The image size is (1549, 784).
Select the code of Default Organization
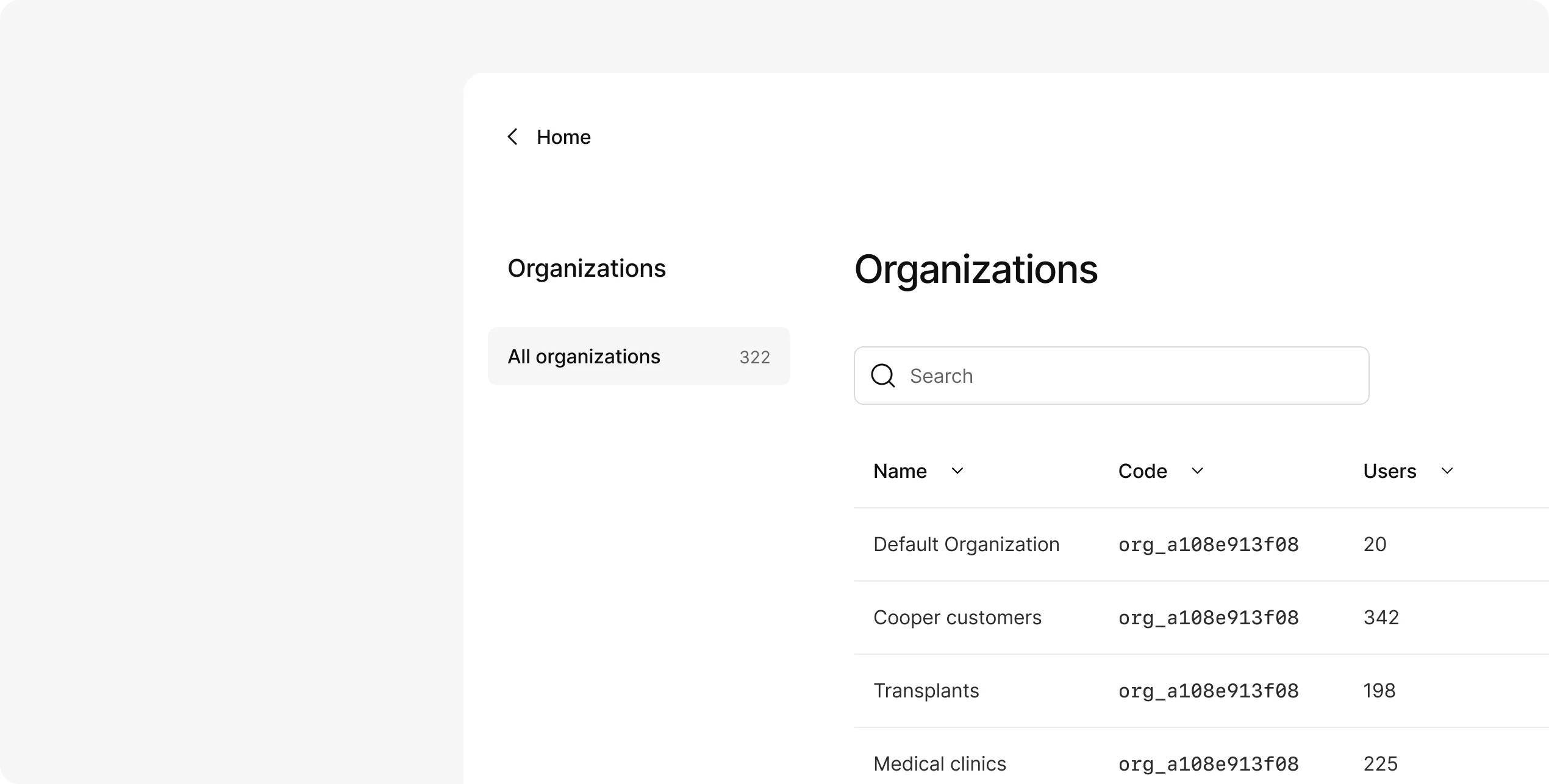point(1207,544)
